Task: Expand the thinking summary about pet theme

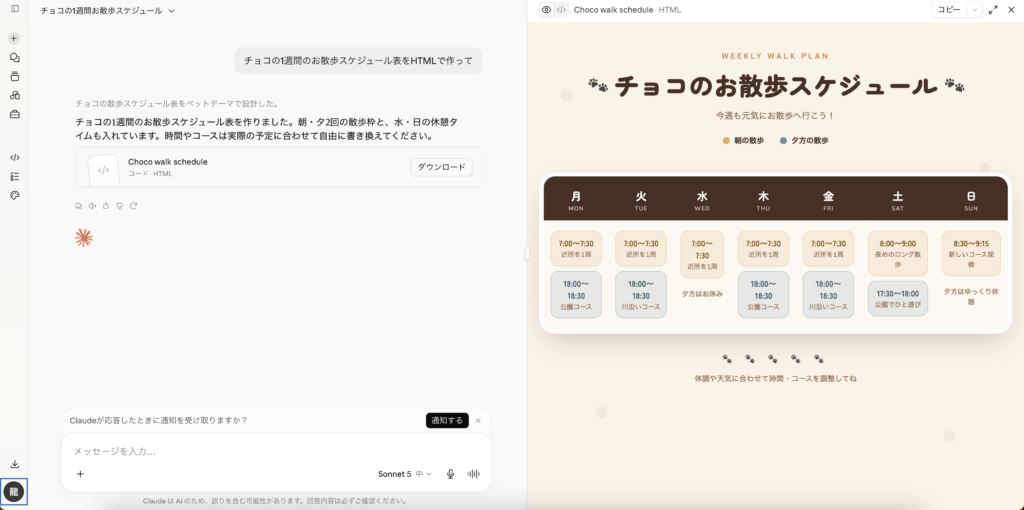Action: (177, 103)
